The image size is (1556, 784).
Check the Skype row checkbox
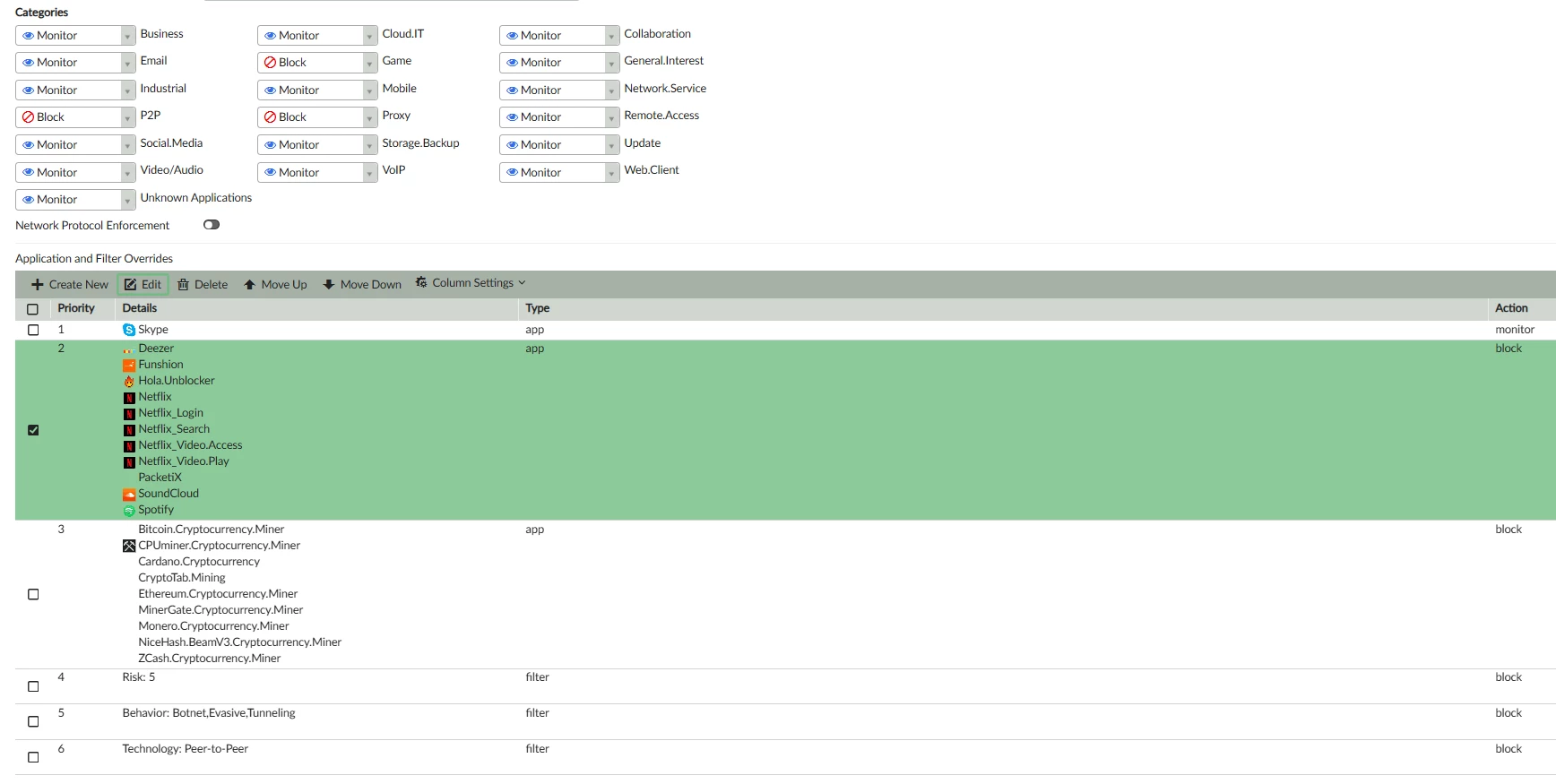tap(33, 330)
